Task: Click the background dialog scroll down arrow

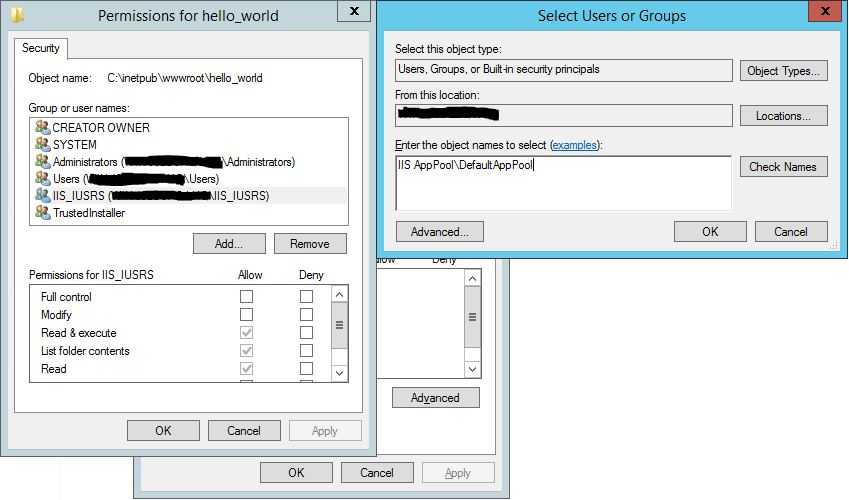Action: pos(473,369)
